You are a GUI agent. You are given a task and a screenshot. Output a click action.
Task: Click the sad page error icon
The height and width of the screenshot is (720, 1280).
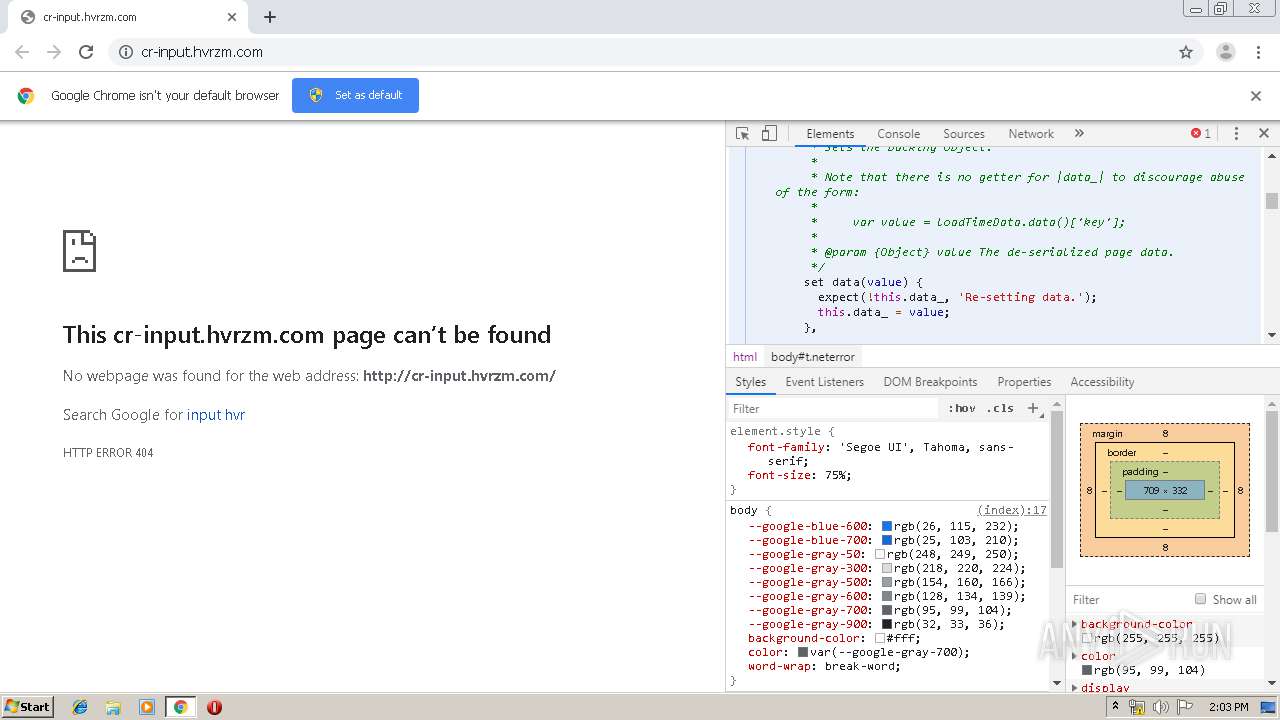pyautogui.click(x=79, y=250)
